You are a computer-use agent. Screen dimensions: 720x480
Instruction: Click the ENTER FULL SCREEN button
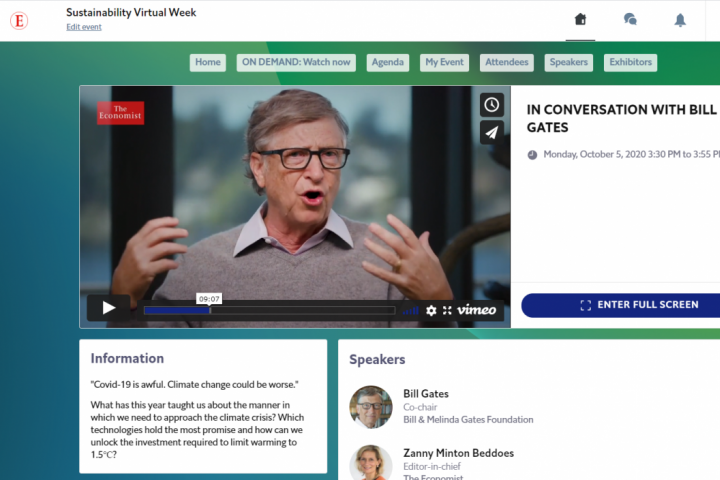pos(621,305)
